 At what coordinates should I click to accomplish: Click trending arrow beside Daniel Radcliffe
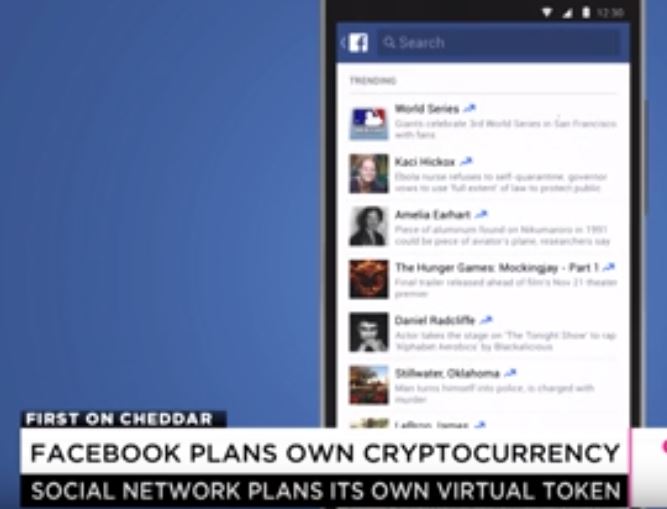click(487, 320)
